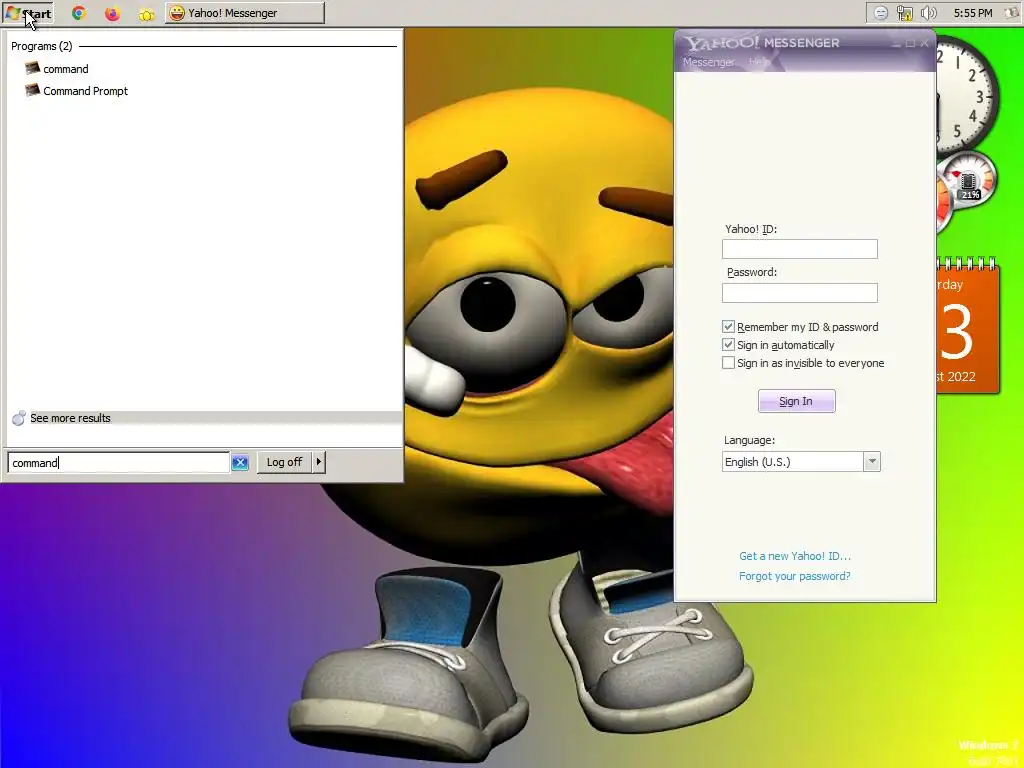Click the start menu search box
This screenshot has height=768, width=1024.
point(118,462)
